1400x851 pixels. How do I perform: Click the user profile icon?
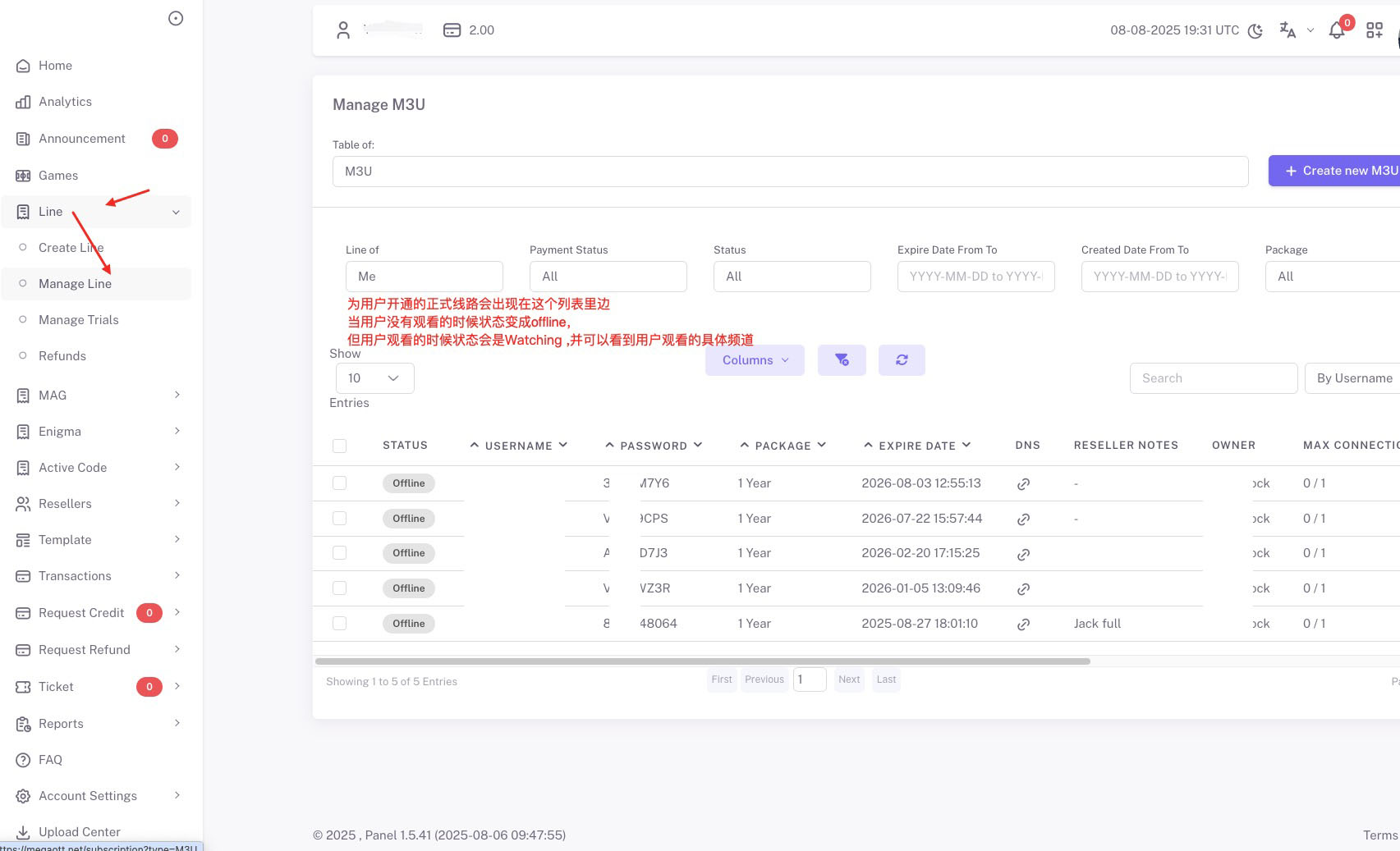tap(343, 30)
